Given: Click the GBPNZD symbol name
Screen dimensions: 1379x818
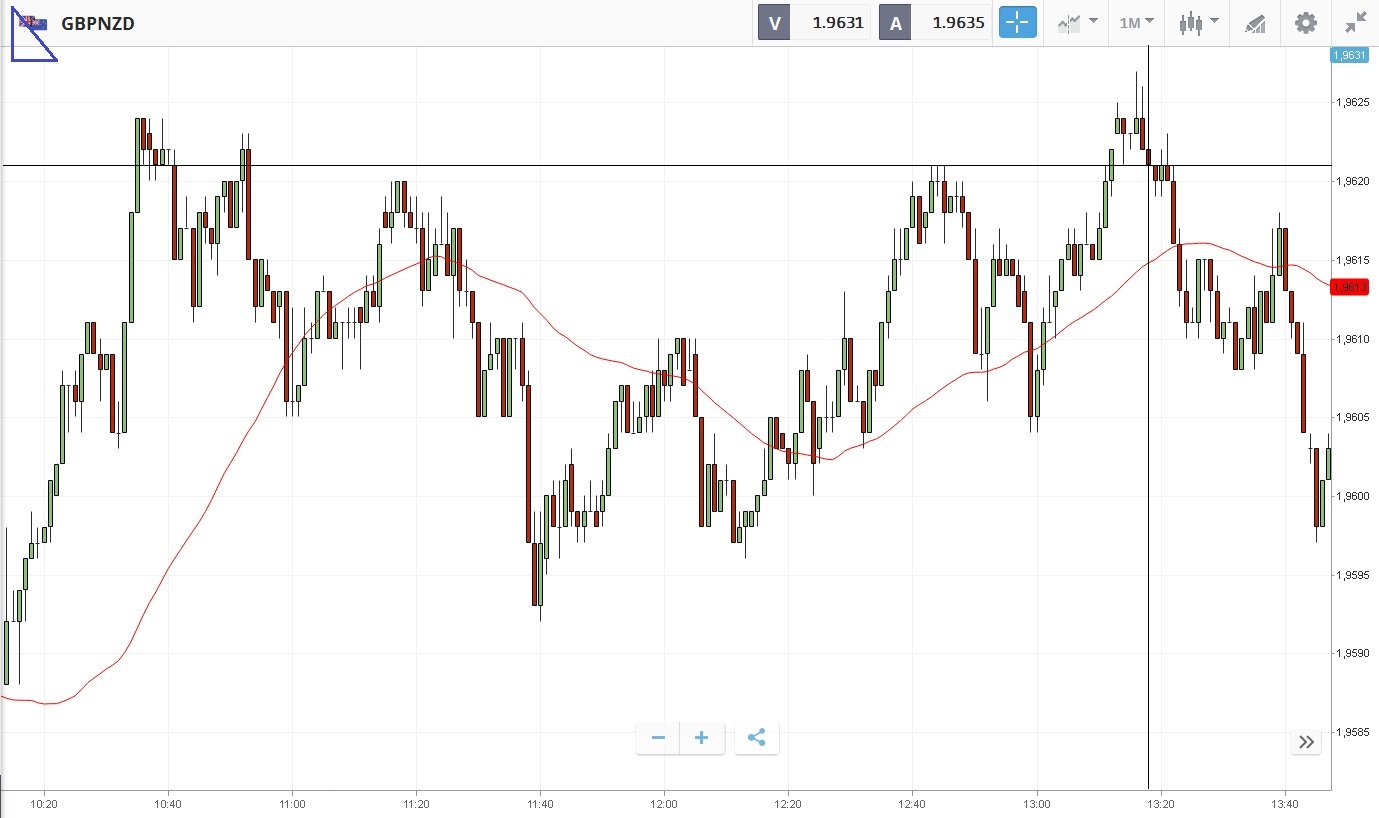Looking at the screenshot, I should 98,23.
